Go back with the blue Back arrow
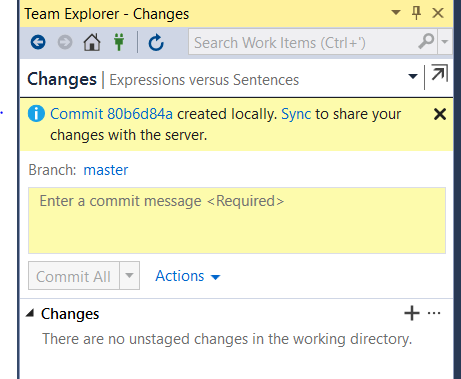Viewport: 461px width, 379px height. [x=38, y=42]
